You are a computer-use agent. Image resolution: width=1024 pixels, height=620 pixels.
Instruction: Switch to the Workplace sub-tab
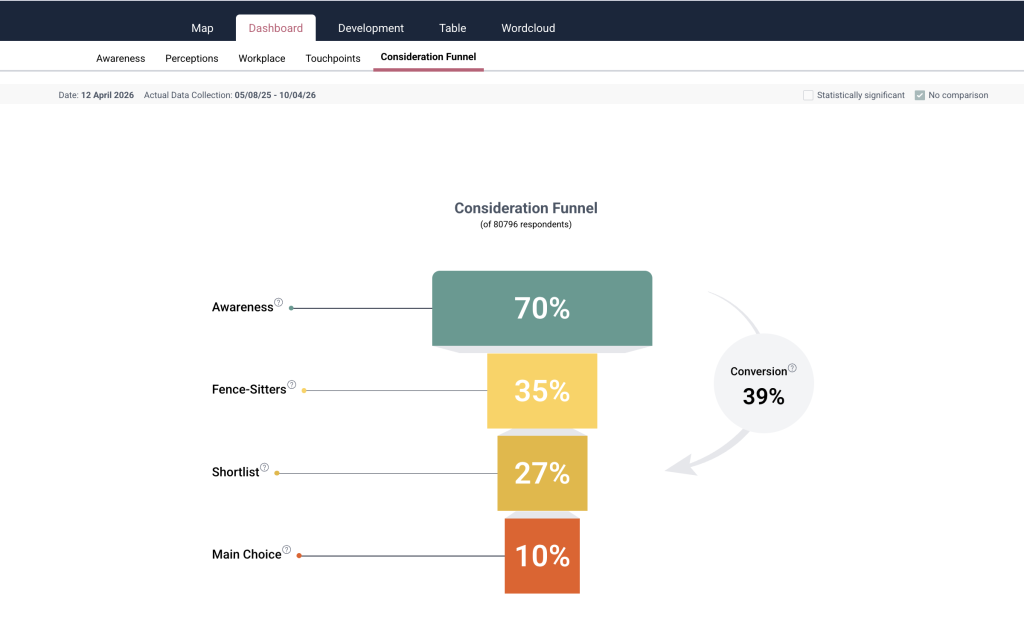262,58
